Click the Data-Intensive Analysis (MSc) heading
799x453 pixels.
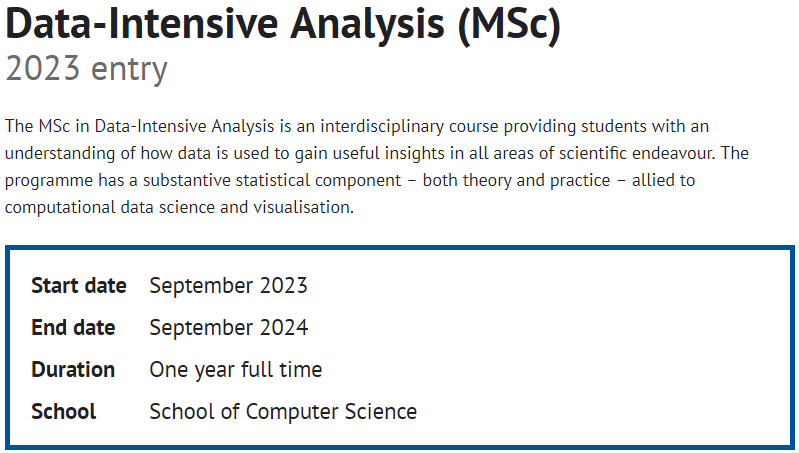283,24
